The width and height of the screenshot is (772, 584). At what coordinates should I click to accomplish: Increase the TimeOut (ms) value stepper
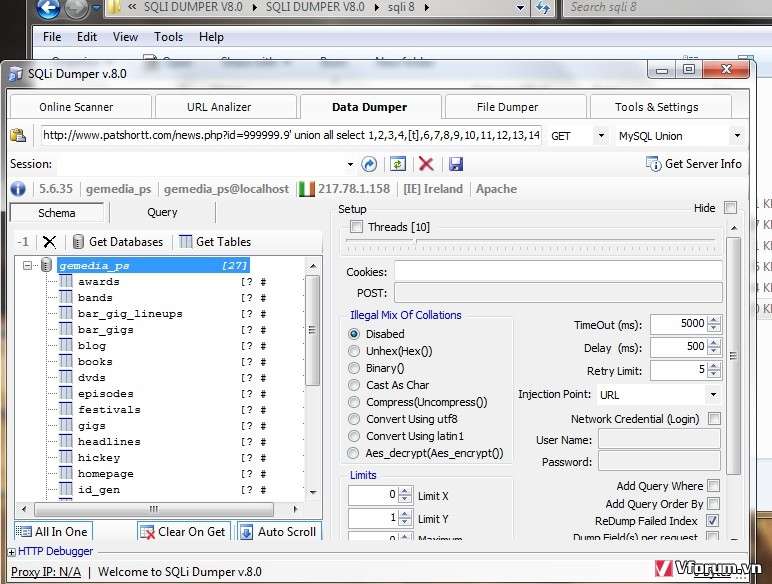pos(714,321)
